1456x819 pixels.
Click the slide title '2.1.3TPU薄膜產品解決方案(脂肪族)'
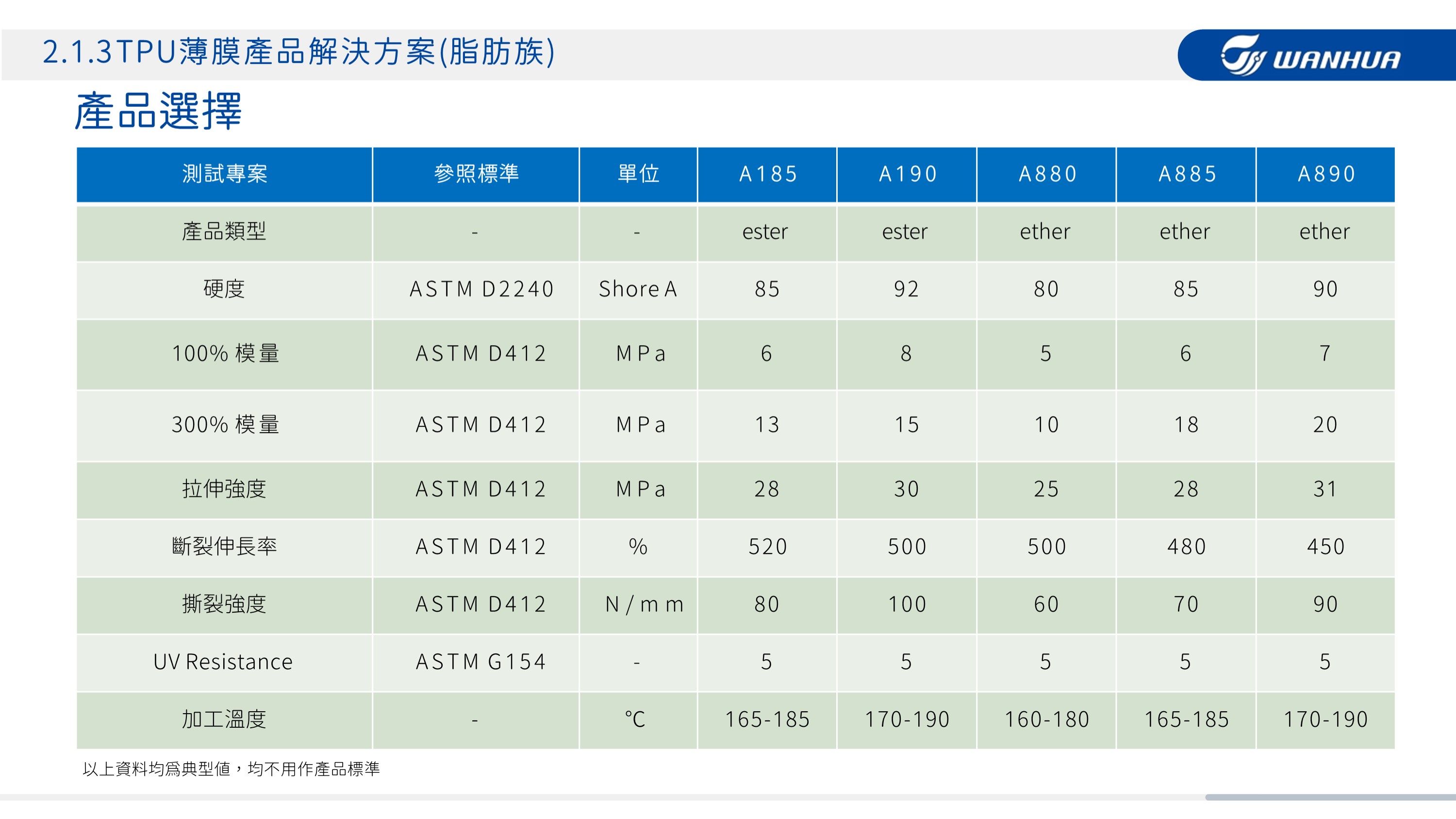pyautogui.click(x=299, y=52)
